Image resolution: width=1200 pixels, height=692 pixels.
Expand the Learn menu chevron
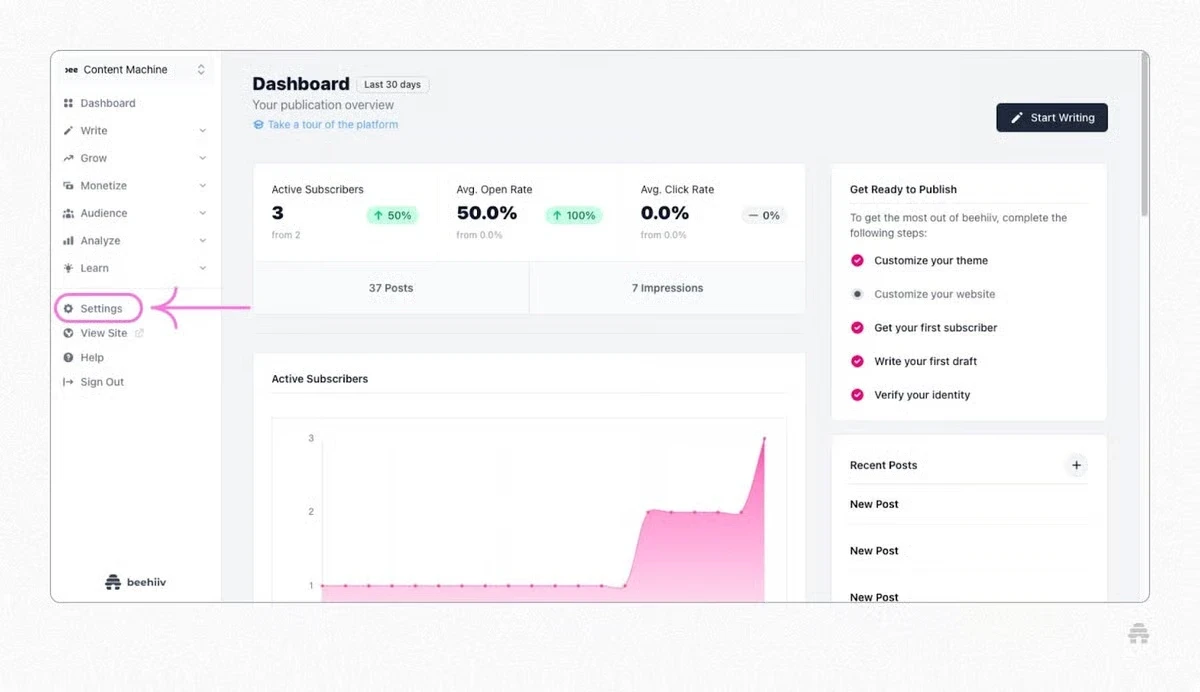point(202,268)
